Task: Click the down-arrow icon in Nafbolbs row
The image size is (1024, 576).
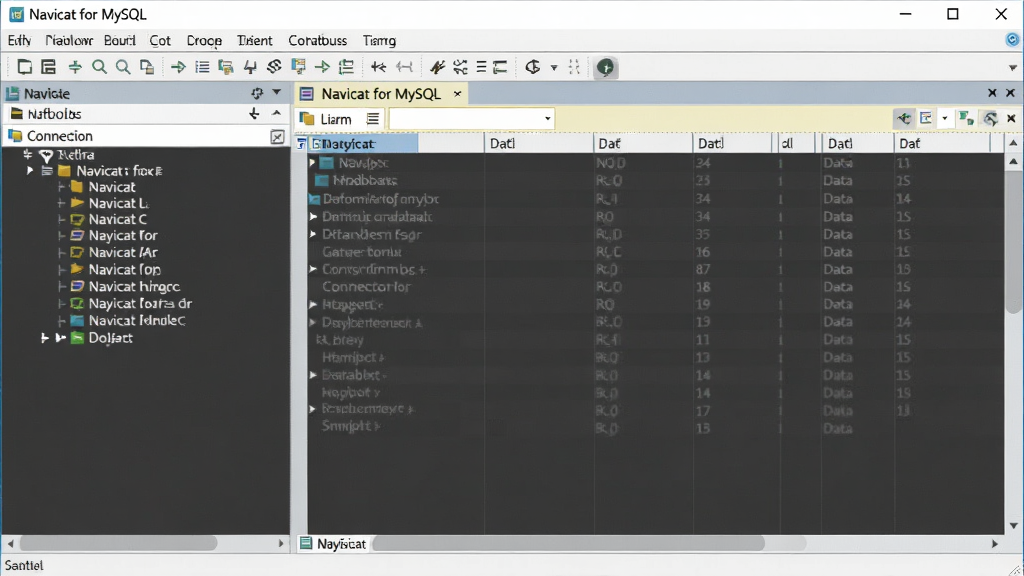Action: 254,114
